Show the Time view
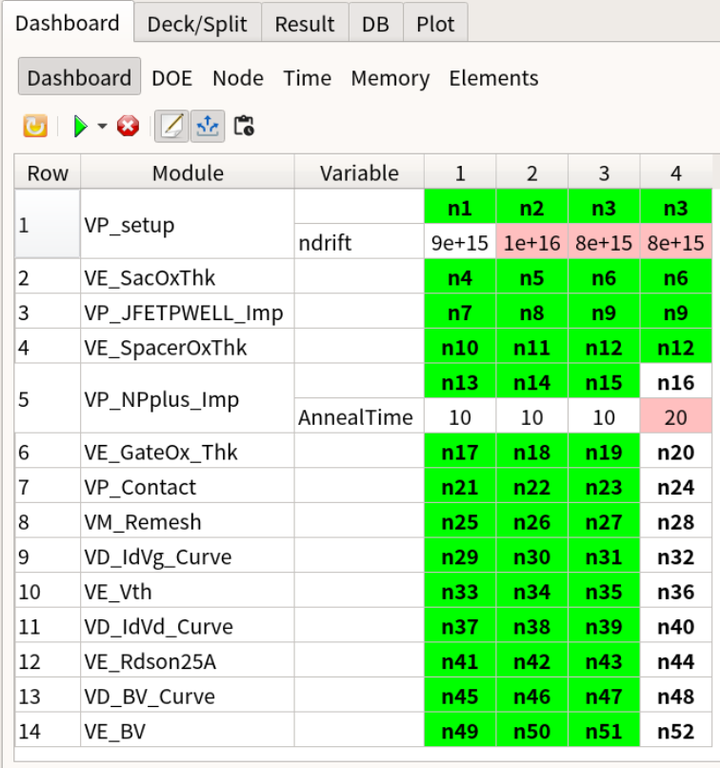Screen dimensions: 720x768 pyautogui.click(x=308, y=78)
